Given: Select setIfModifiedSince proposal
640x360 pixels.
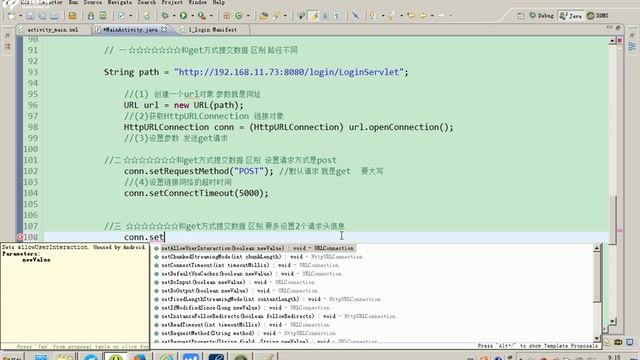Looking at the screenshot, I should coord(242,308).
